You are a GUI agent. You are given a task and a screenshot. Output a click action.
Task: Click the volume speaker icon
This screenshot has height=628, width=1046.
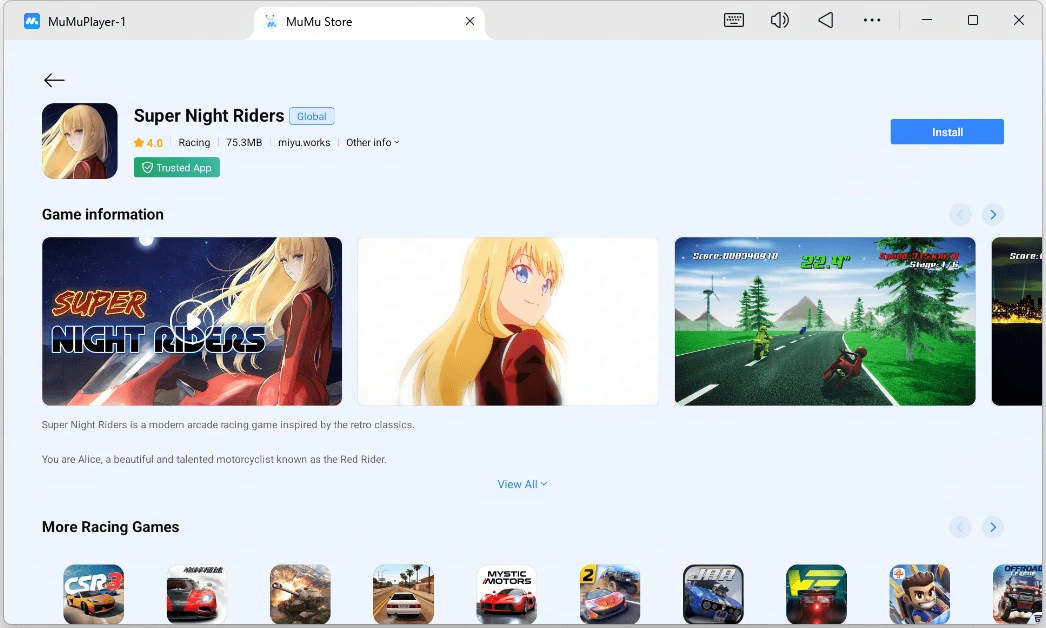pyautogui.click(x=779, y=20)
